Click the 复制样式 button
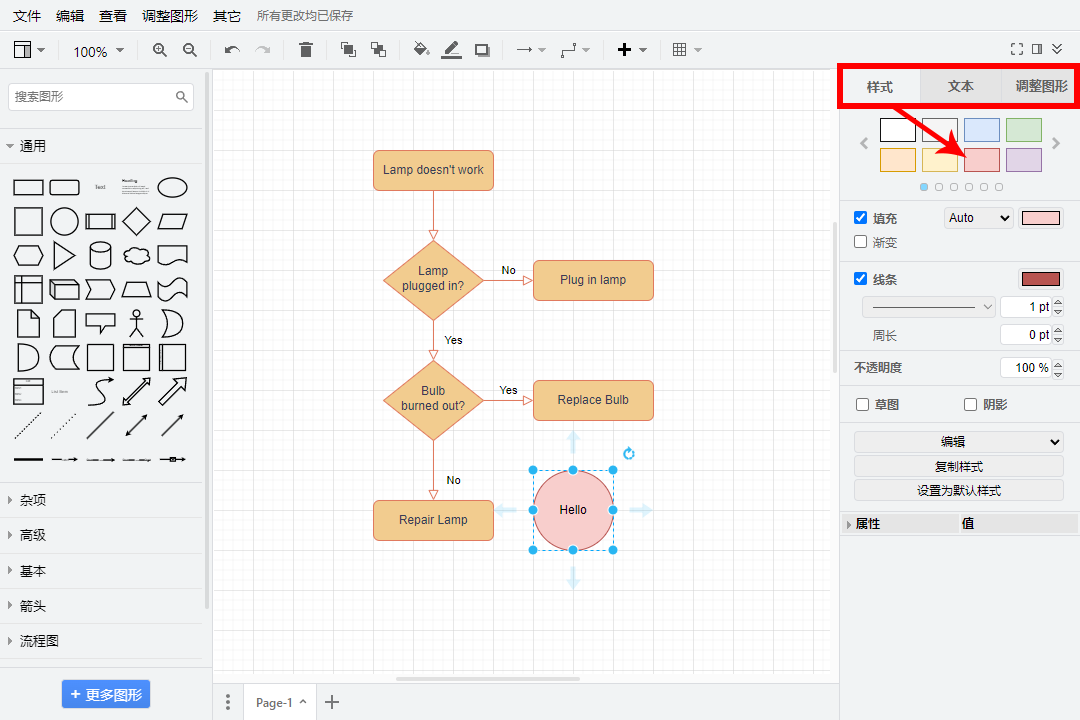 [959, 466]
